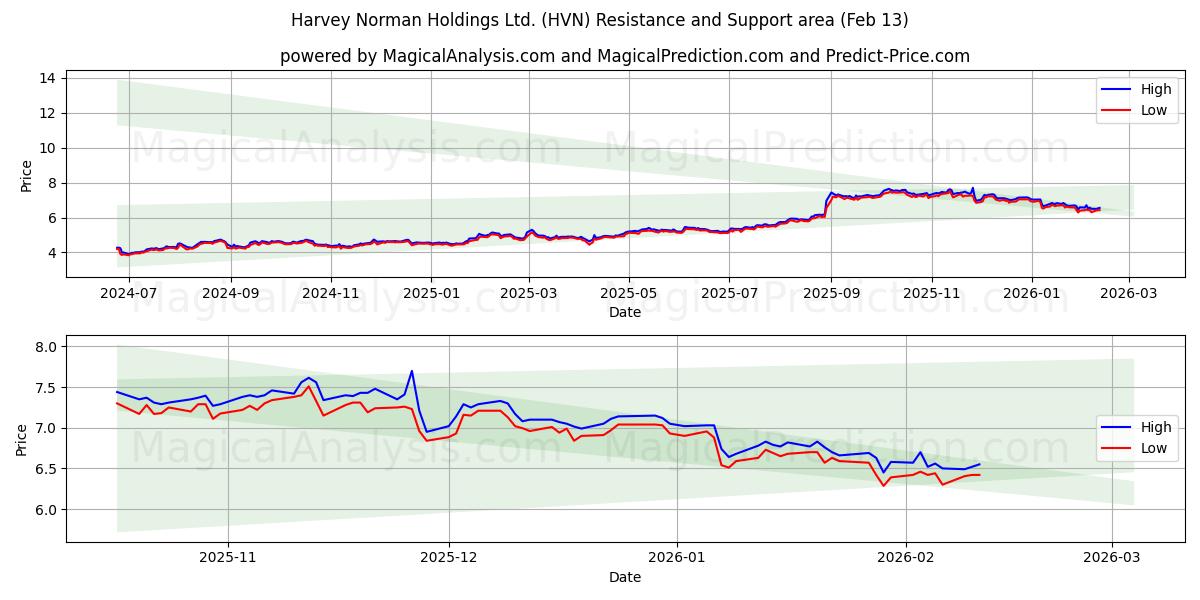Click the '2025-01' tick label

point(431,293)
